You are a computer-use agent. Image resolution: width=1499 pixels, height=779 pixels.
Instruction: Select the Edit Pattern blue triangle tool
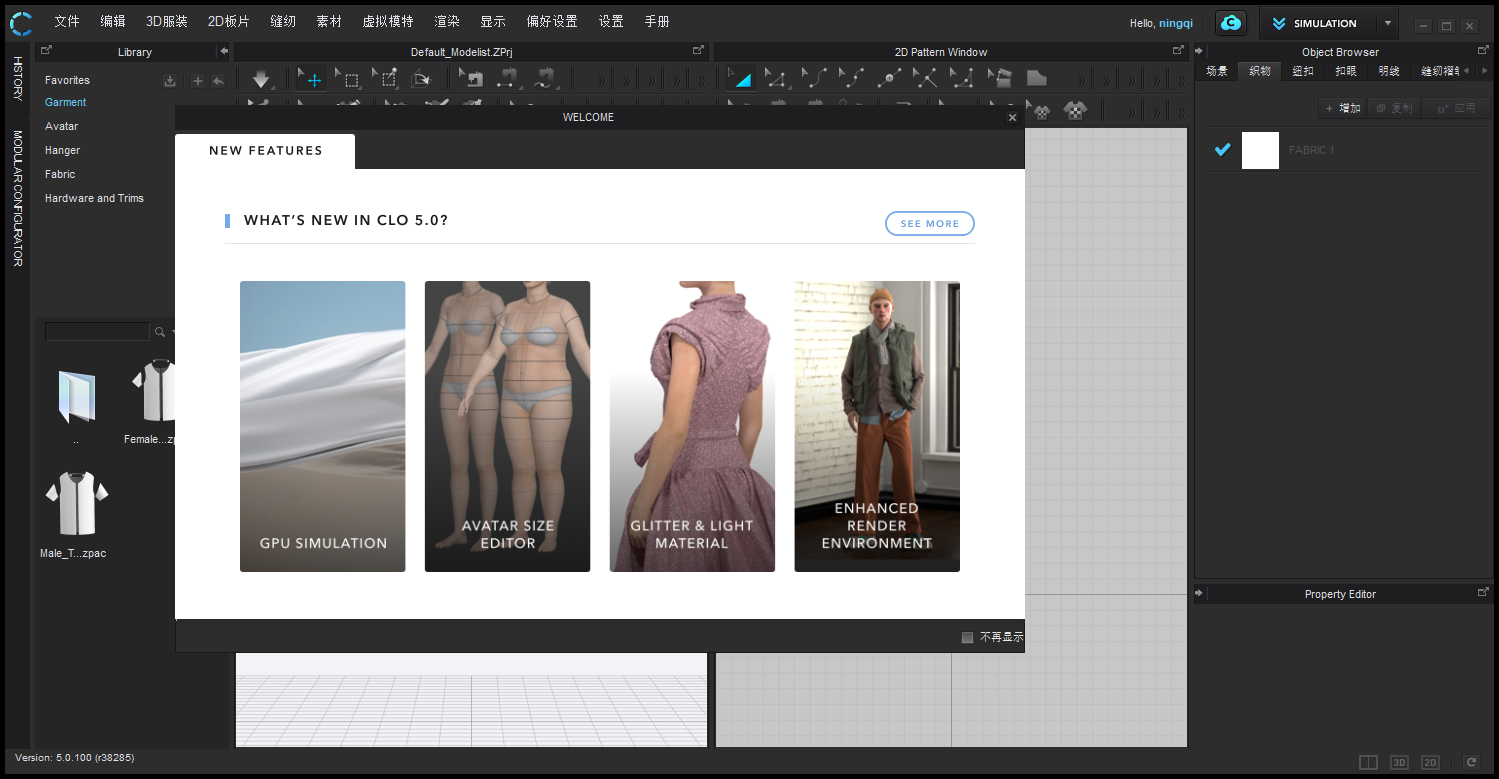[739, 79]
